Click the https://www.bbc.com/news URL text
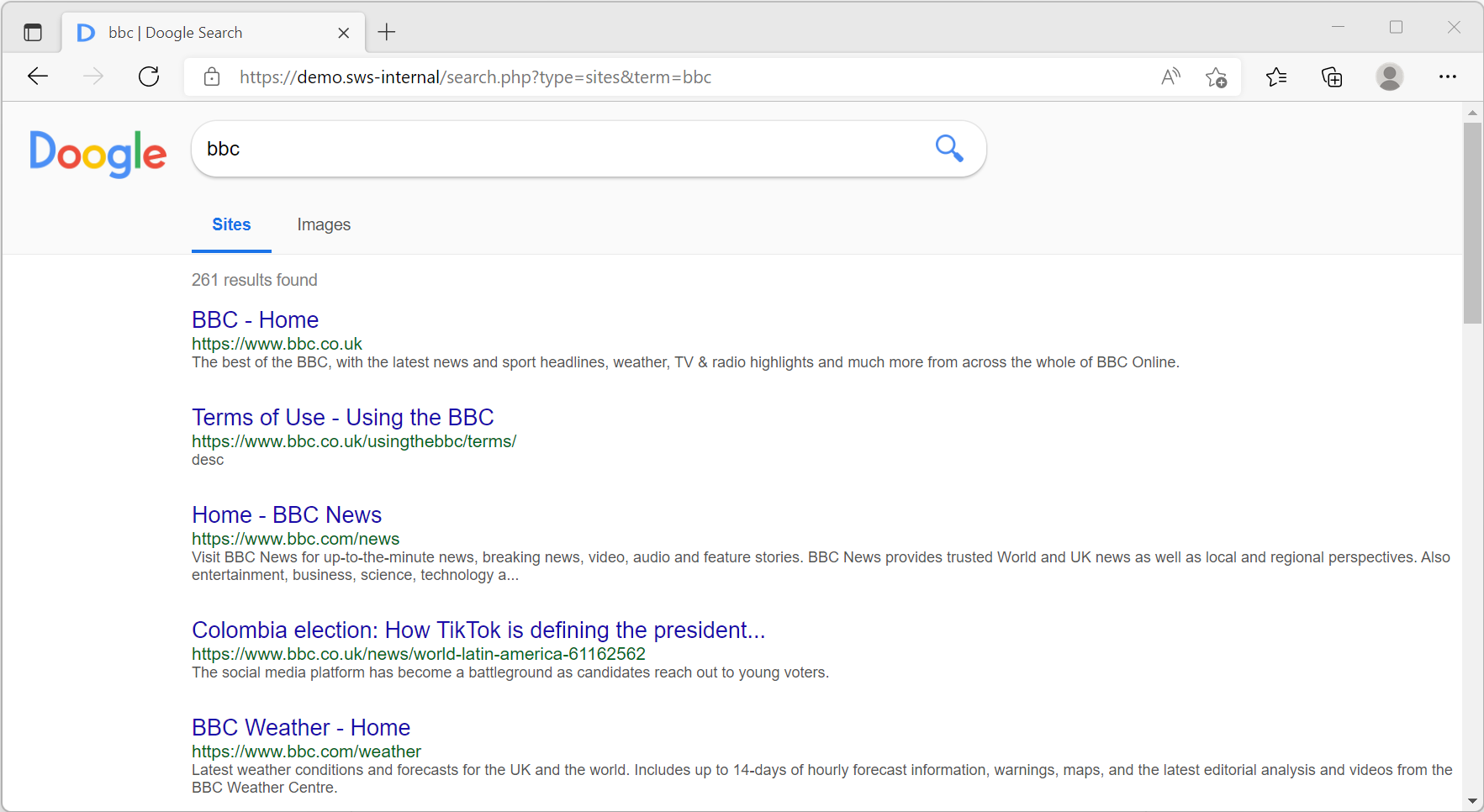 pyautogui.click(x=295, y=539)
